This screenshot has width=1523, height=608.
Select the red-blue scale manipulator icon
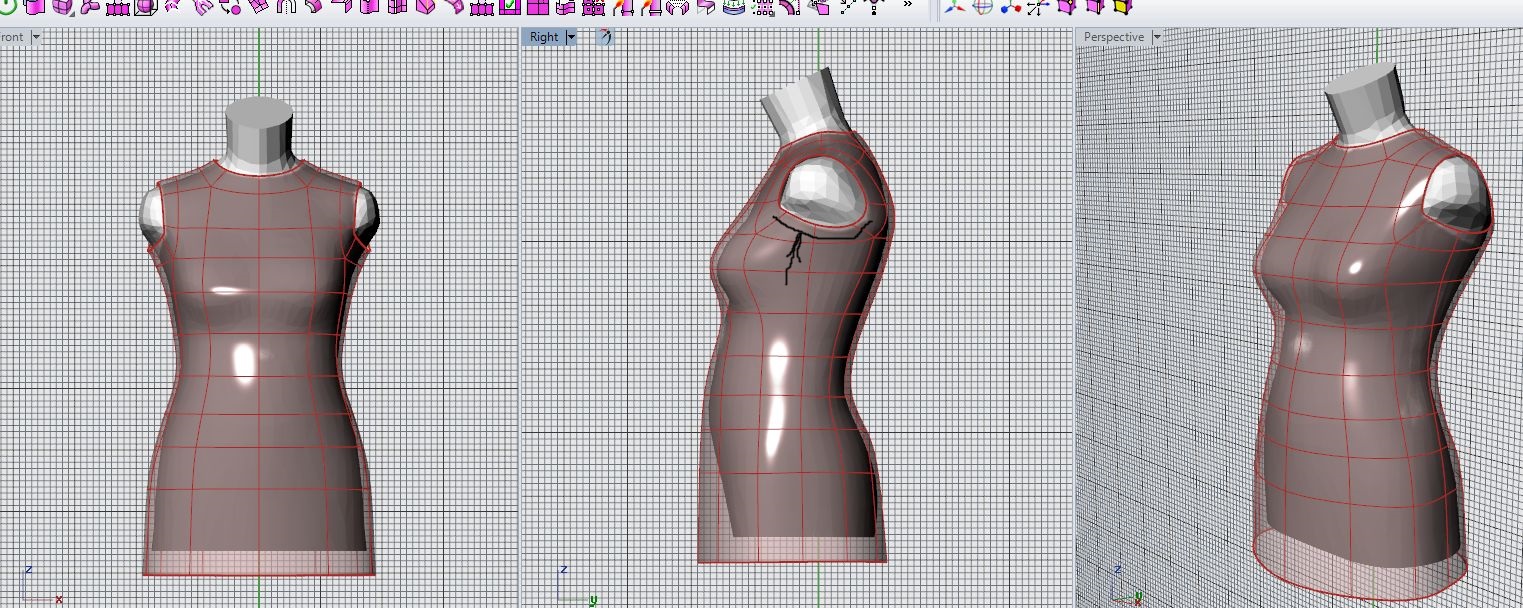[1010, 7]
